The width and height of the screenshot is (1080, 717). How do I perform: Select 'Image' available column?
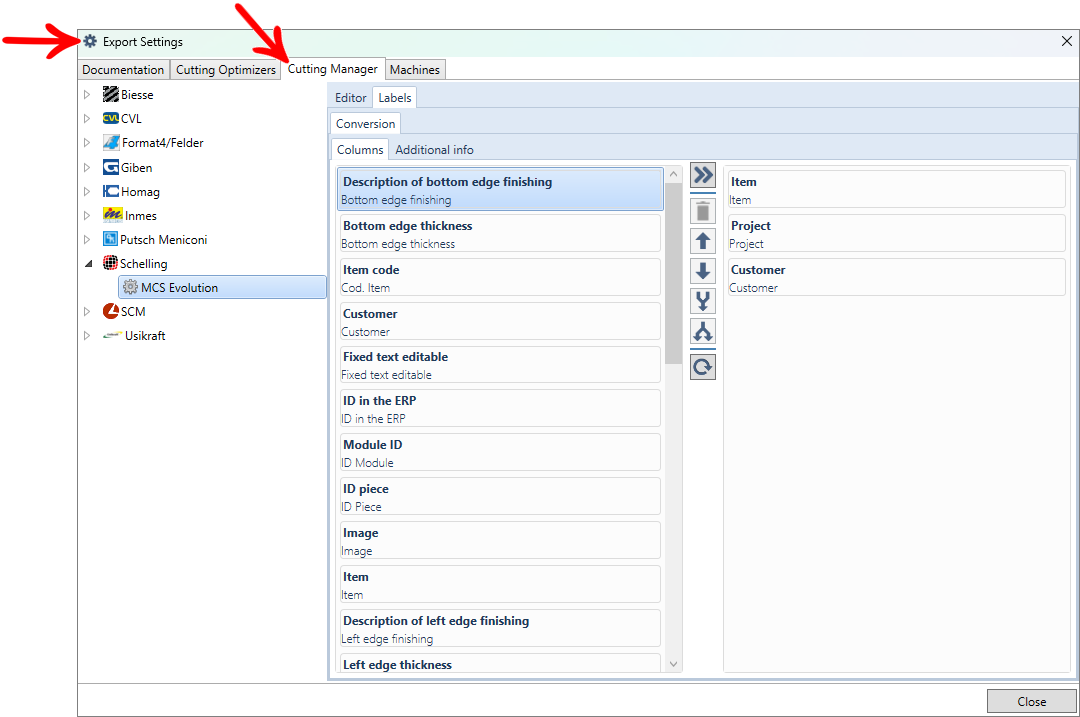(501, 541)
